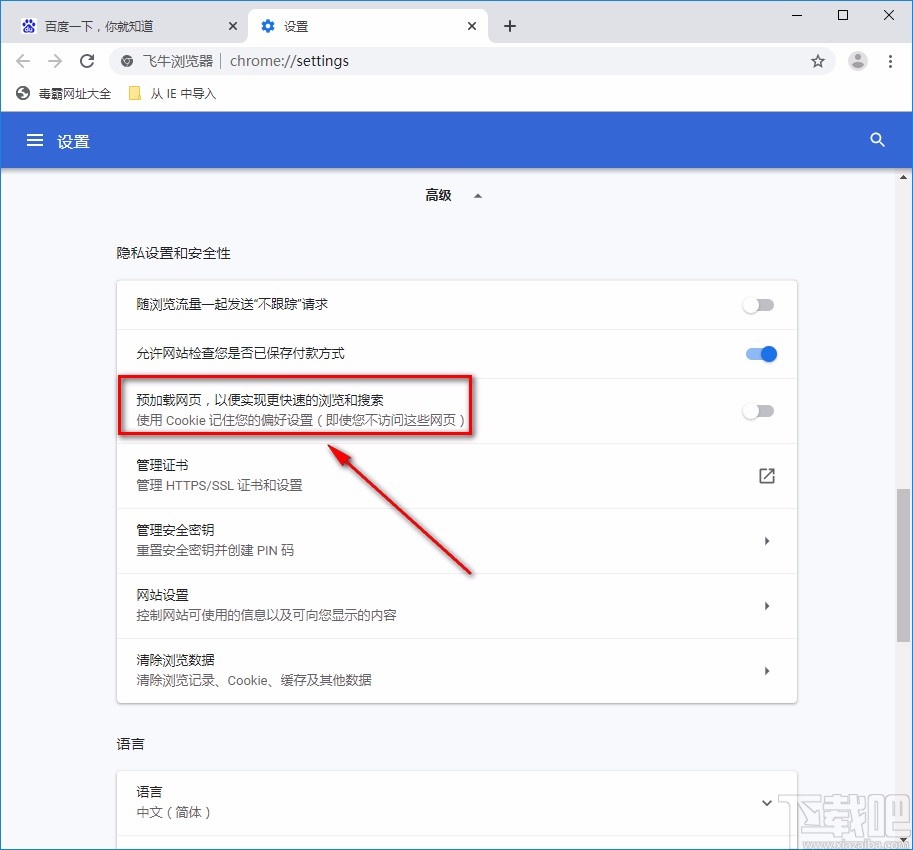Click the search icon in the settings header
The width and height of the screenshot is (913, 850).
click(x=877, y=140)
